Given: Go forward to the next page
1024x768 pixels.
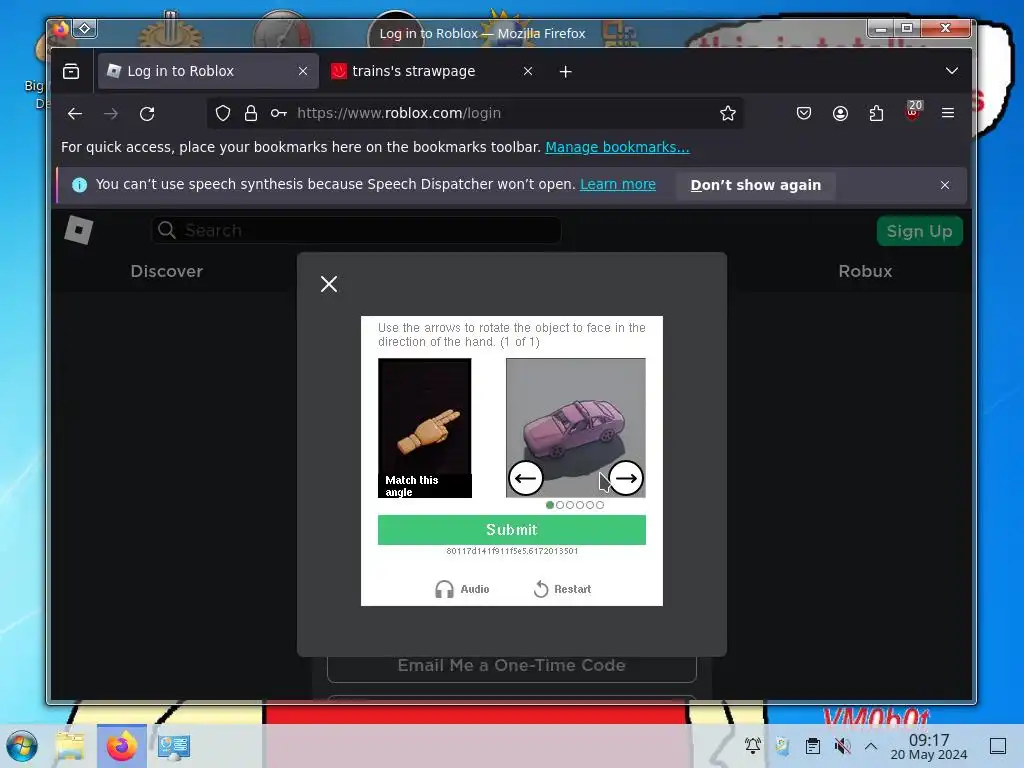Looking at the screenshot, I should pos(111,114).
